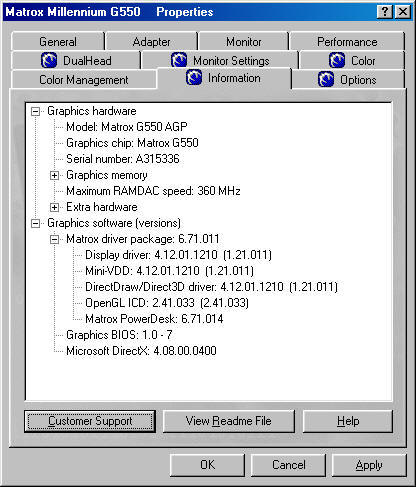This screenshot has width=416, height=487.
Task: Click the Matrox icon on Color tab
Action: [x=337, y=60]
